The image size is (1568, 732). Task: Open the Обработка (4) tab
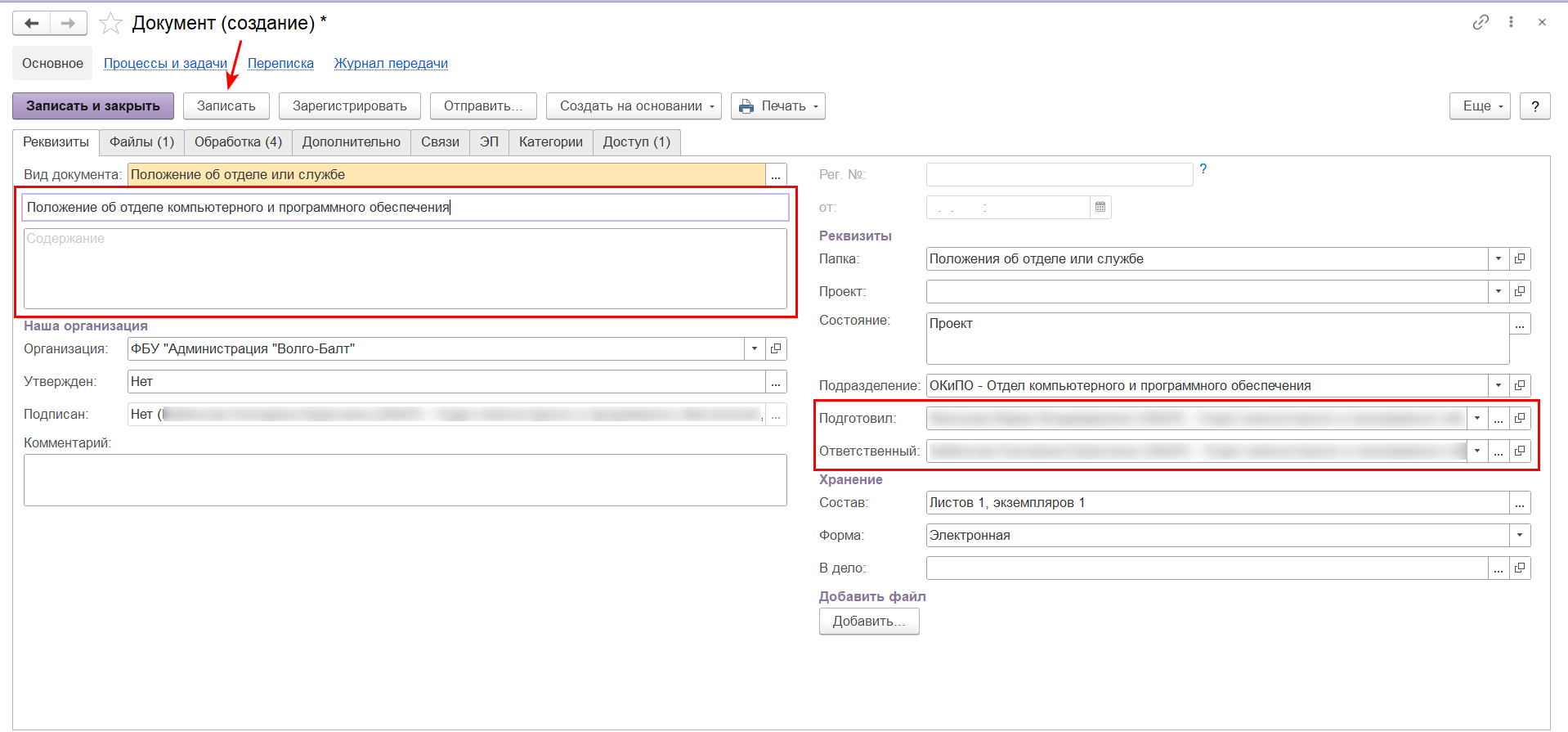pos(238,142)
